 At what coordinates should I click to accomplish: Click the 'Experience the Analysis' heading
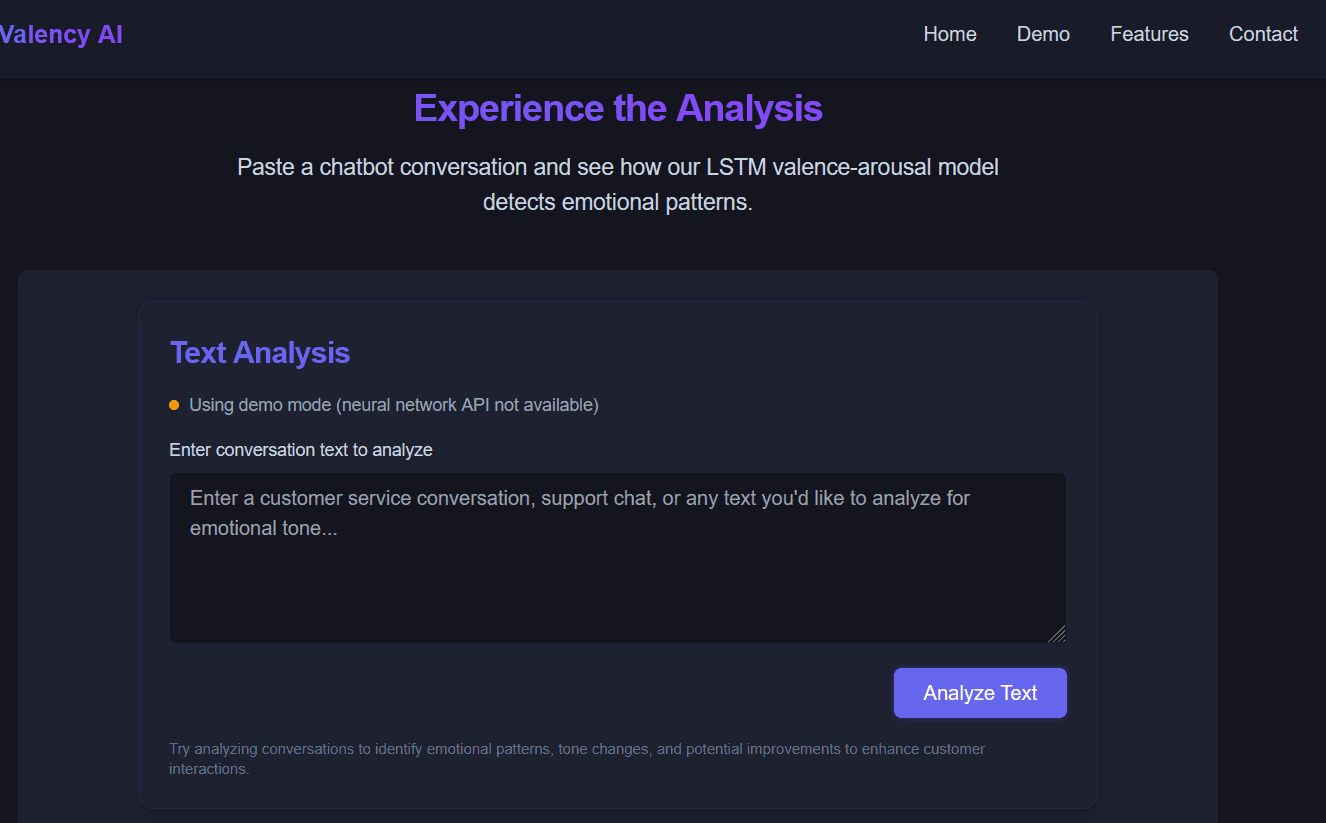(618, 108)
